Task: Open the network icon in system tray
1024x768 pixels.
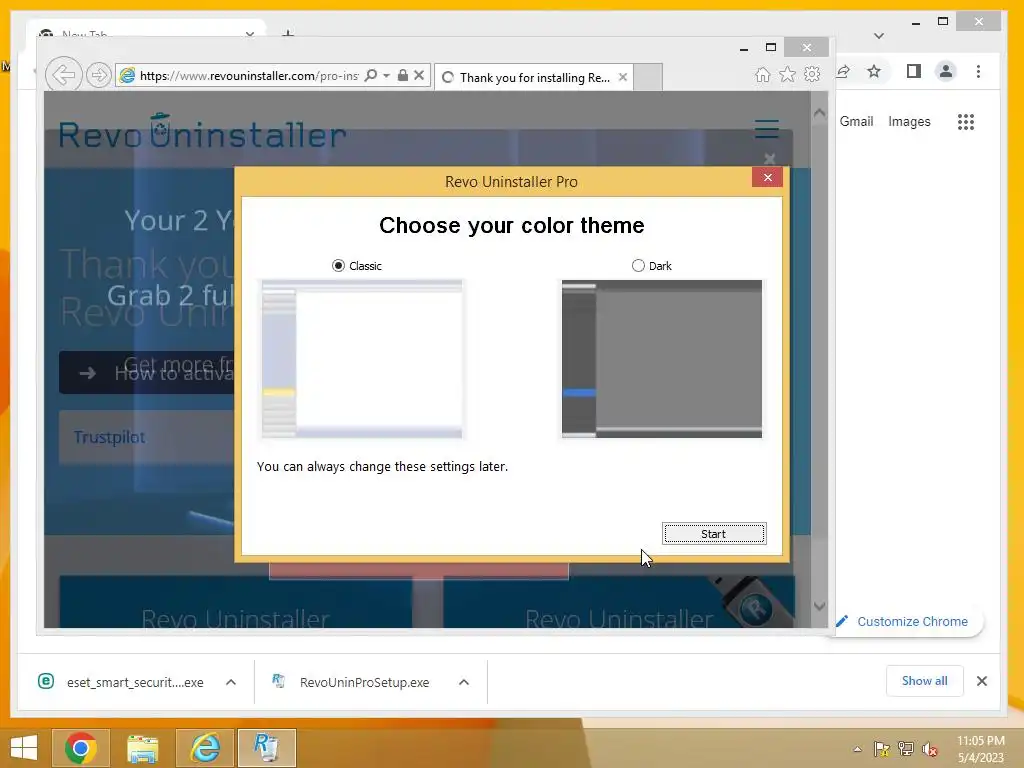Action: pyautogui.click(x=906, y=749)
